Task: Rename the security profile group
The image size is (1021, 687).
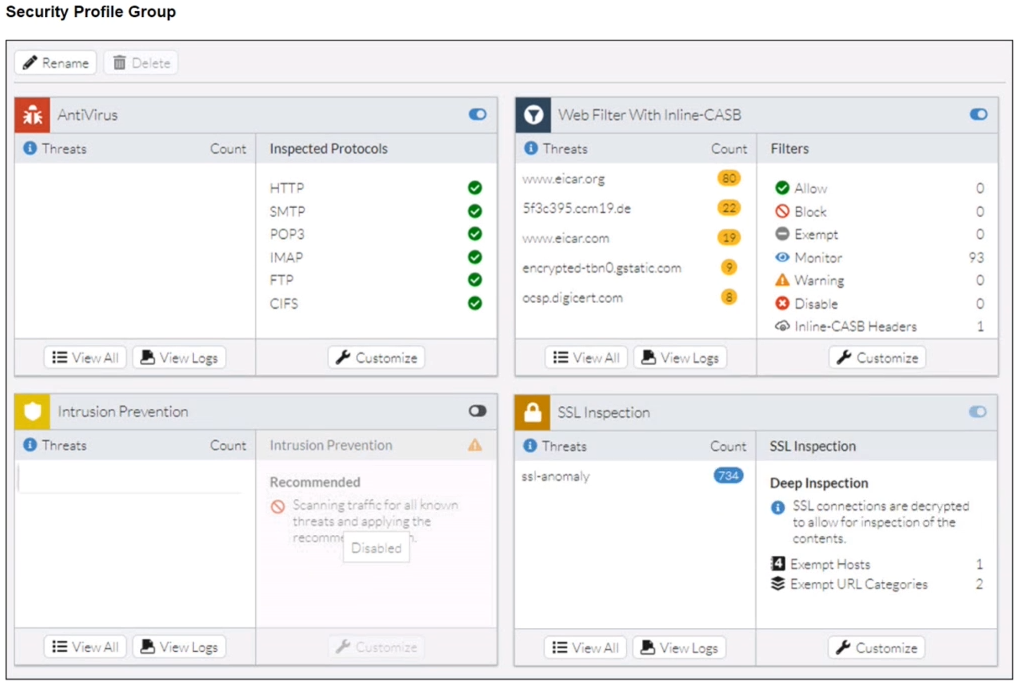Action: 56,63
